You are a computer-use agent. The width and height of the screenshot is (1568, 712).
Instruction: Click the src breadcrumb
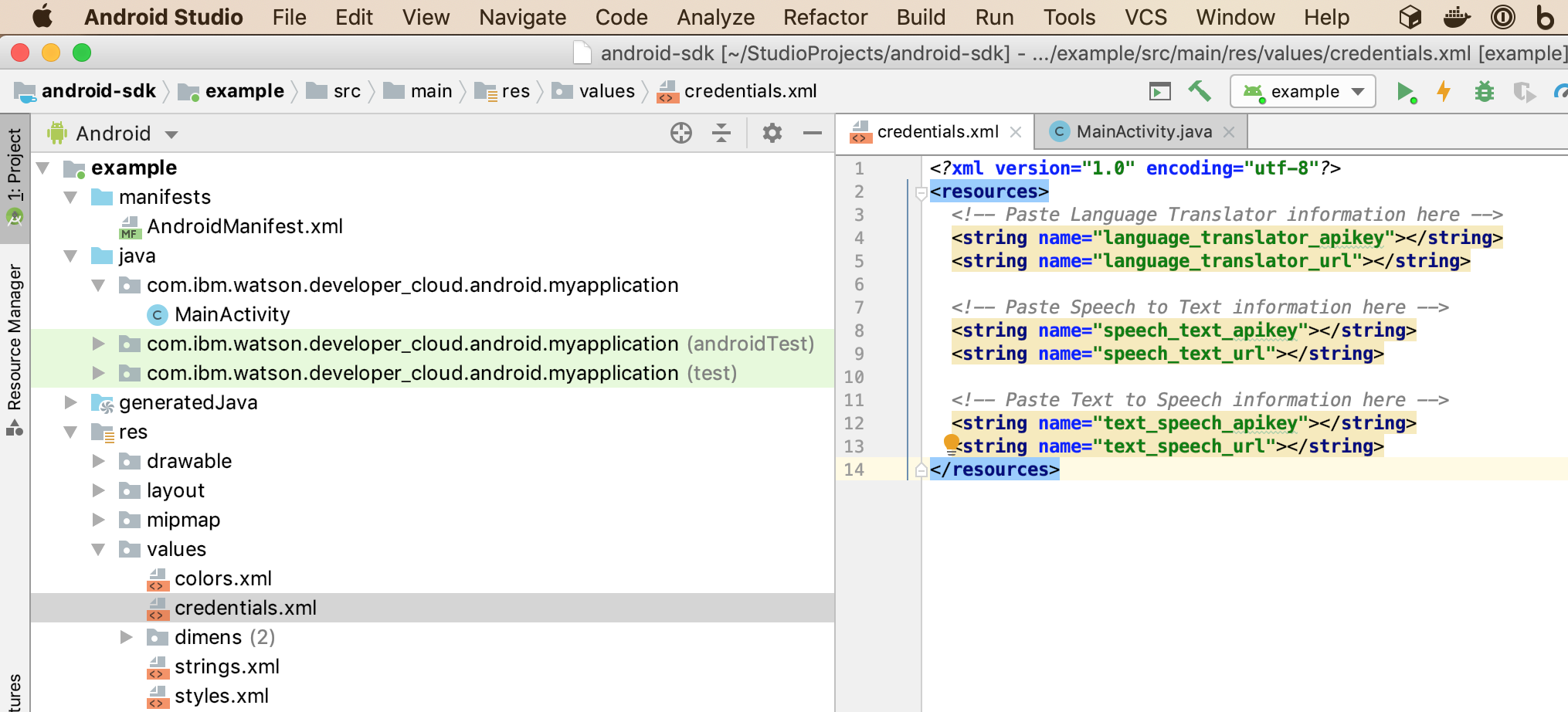(334, 91)
